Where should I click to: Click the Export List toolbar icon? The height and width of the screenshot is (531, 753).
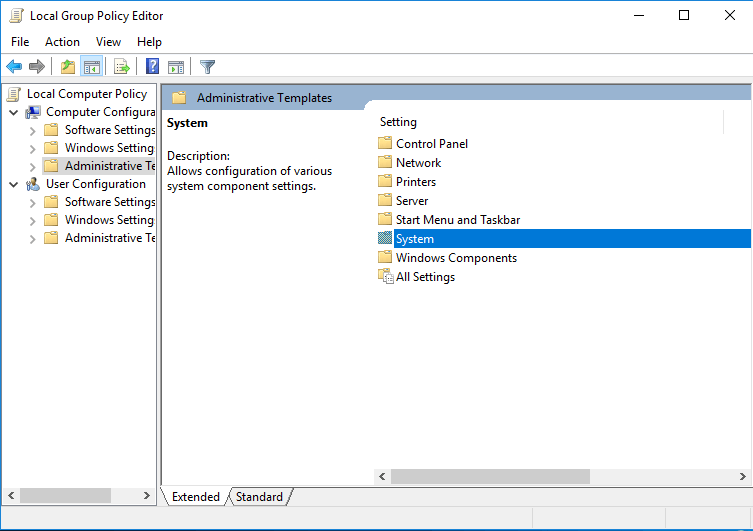121,66
